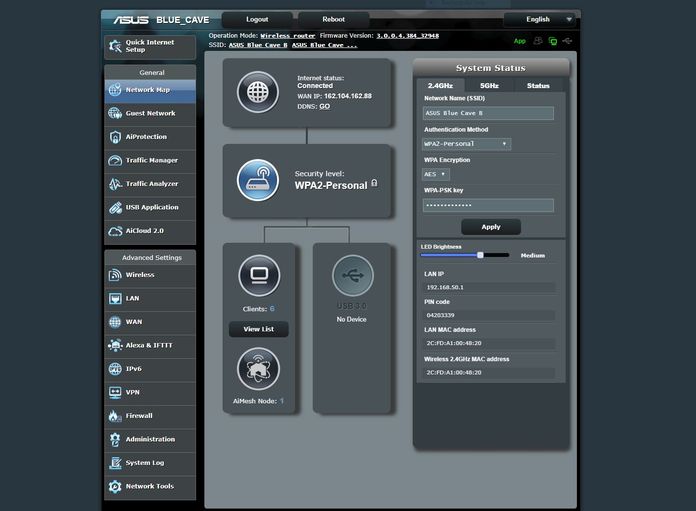Click the WPA-PSK key password field
This screenshot has height=511, width=696.
coord(488,205)
